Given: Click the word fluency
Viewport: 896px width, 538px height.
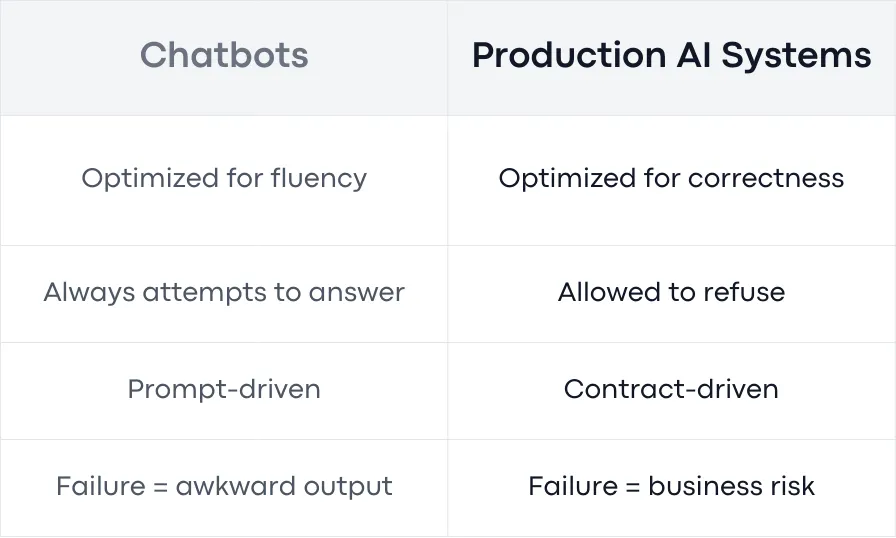Looking at the screenshot, I should tap(319, 178).
